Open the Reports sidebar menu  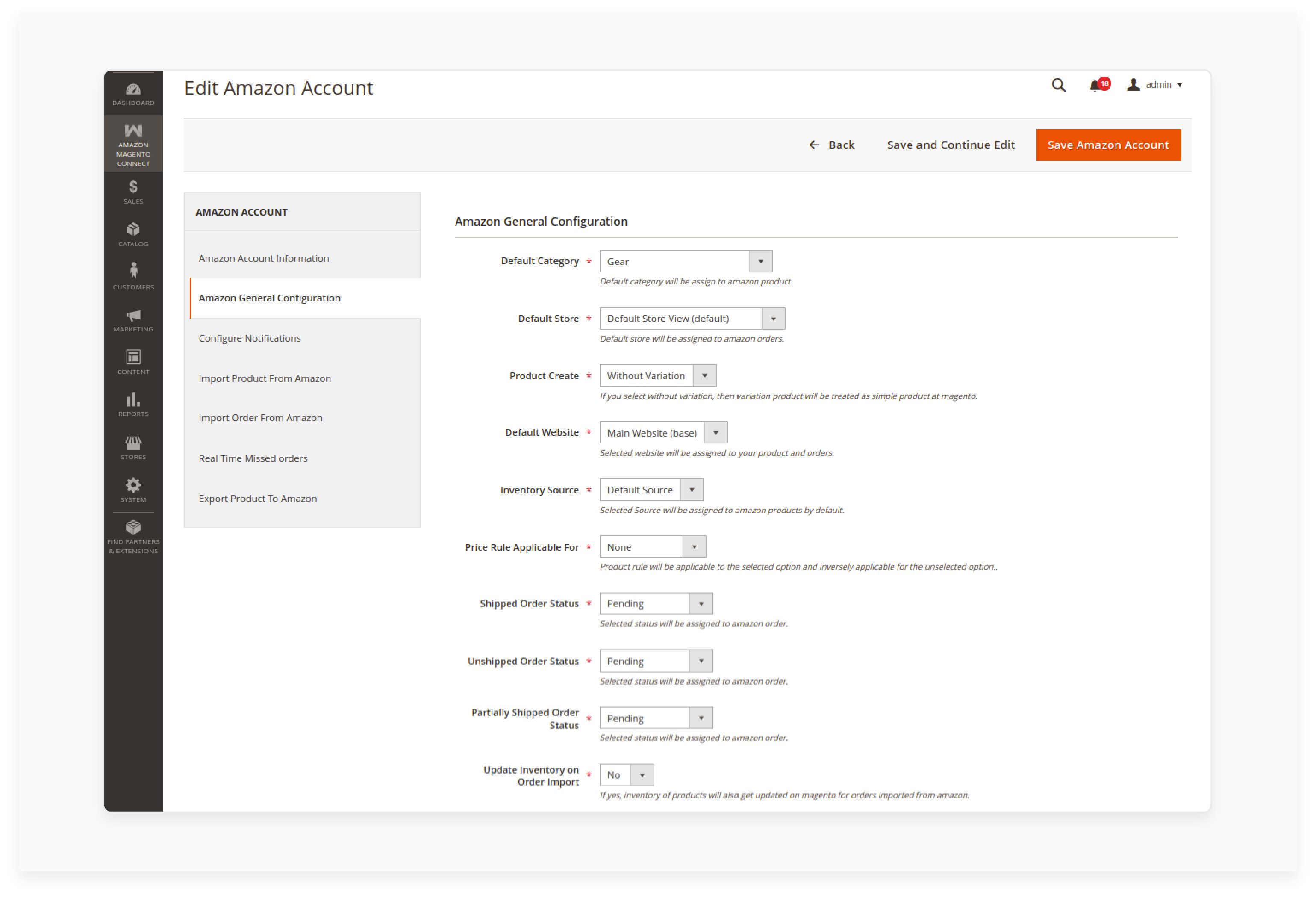click(133, 405)
